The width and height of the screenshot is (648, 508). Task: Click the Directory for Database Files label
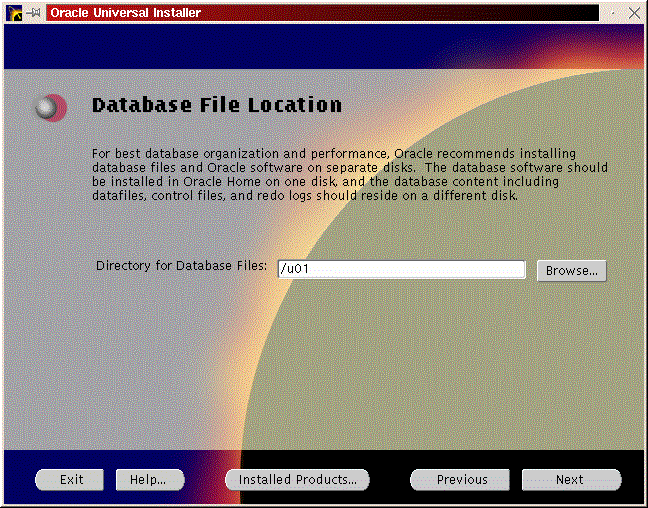[x=181, y=266]
